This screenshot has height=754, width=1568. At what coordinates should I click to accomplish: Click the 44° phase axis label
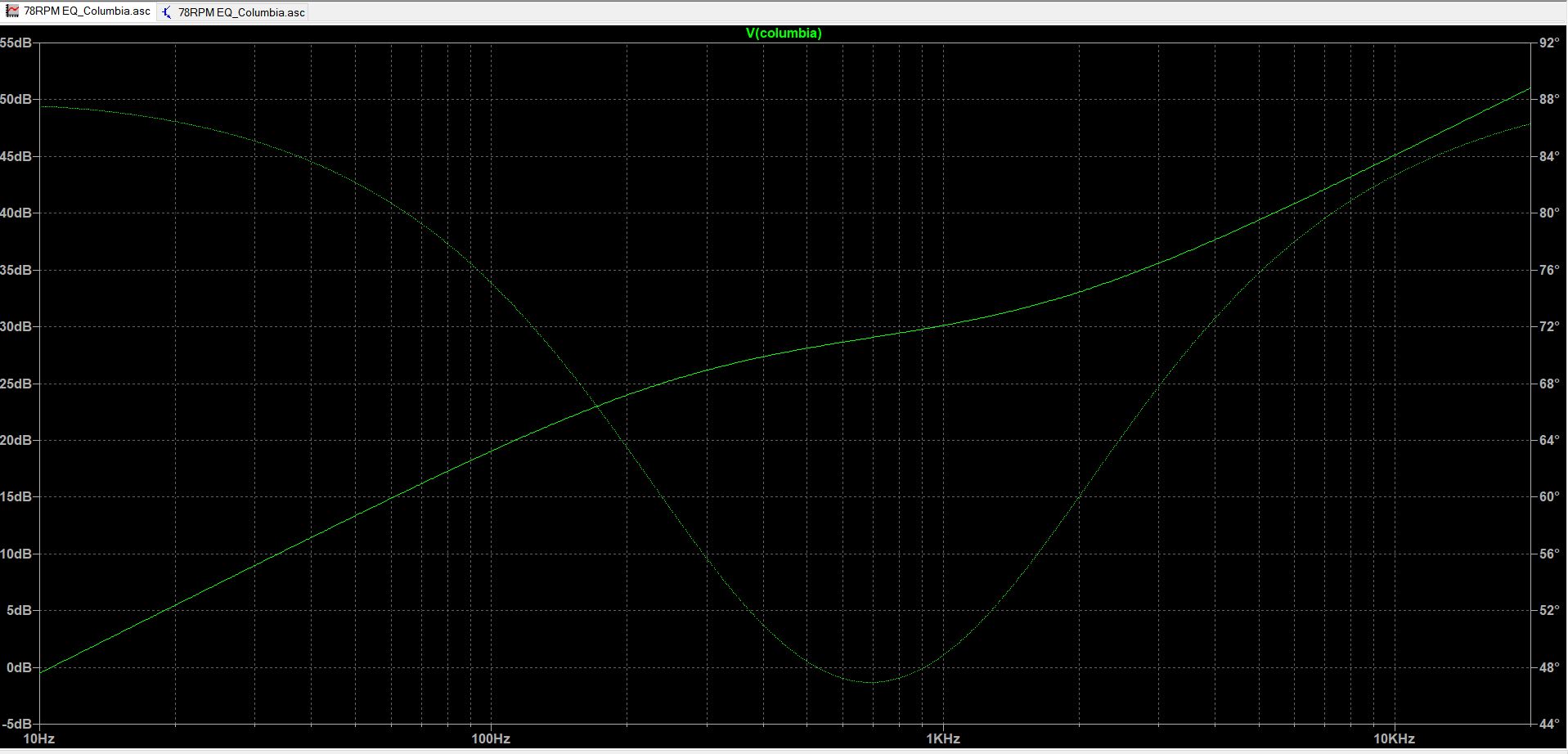[x=1549, y=724]
